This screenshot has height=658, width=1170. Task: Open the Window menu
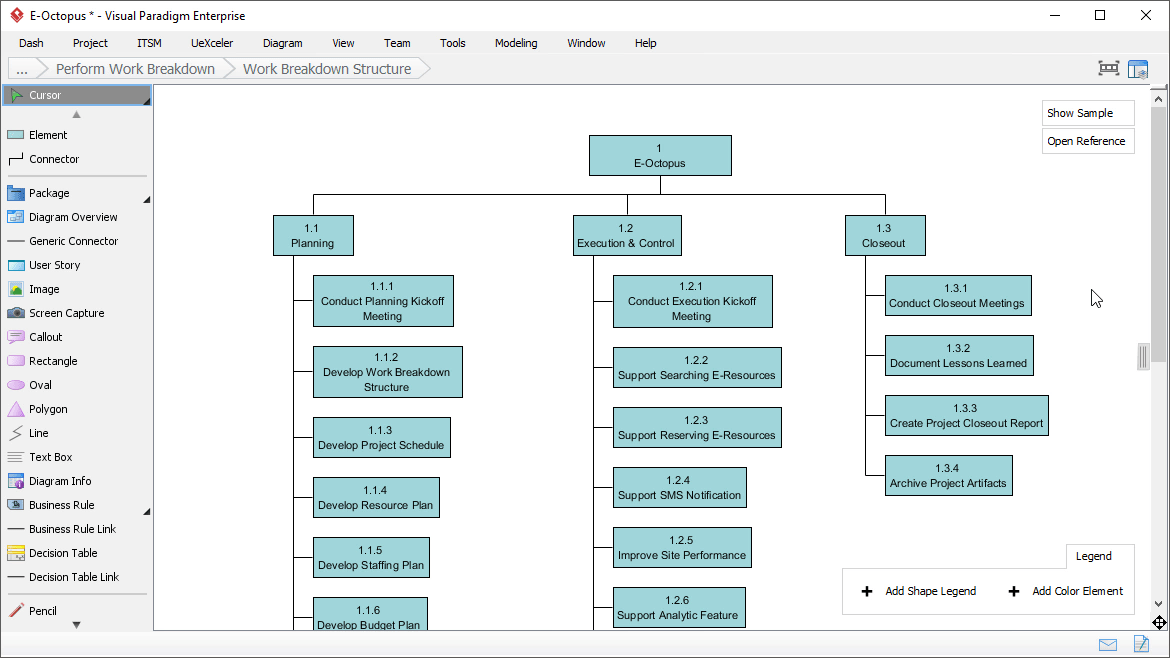(x=586, y=43)
